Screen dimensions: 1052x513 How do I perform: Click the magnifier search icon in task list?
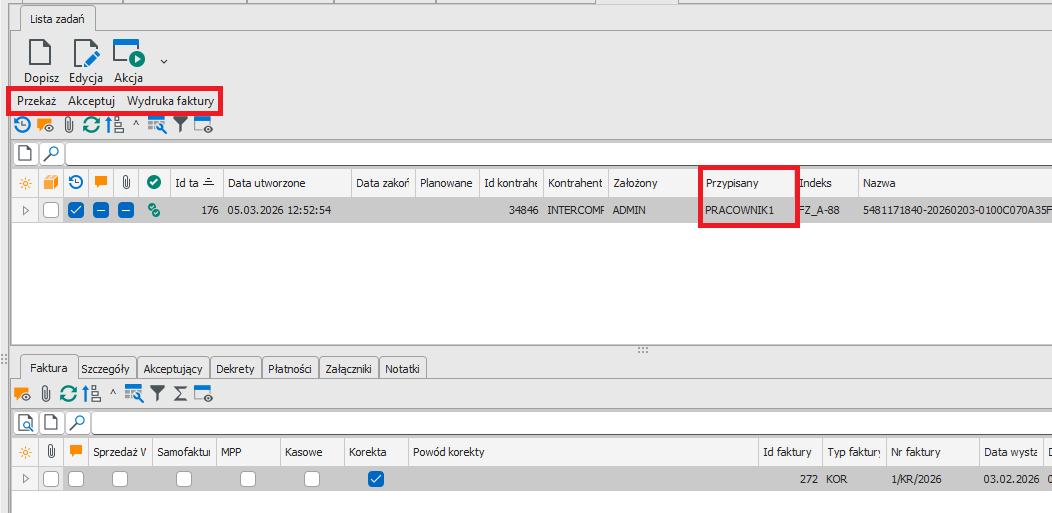pyautogui.click(x=50, y=154)
